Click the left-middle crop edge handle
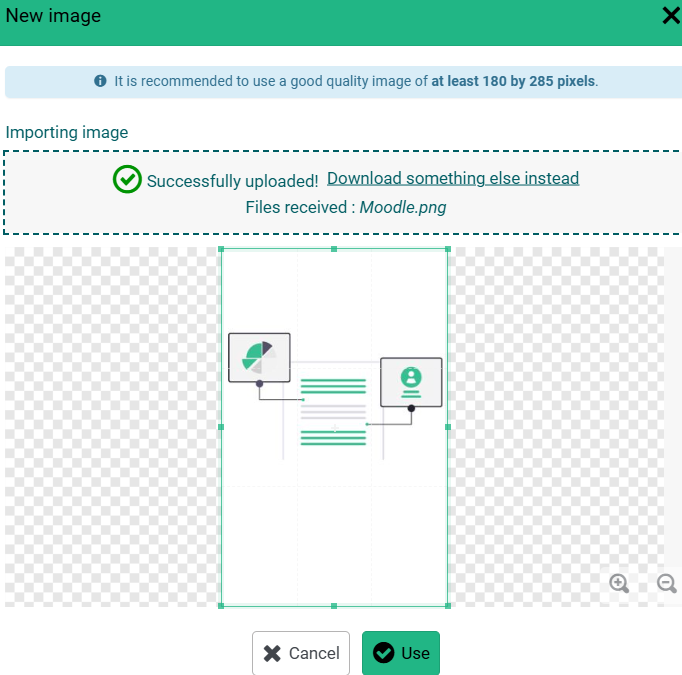Viewport: 682px width, 675px height. pos(221,427)
